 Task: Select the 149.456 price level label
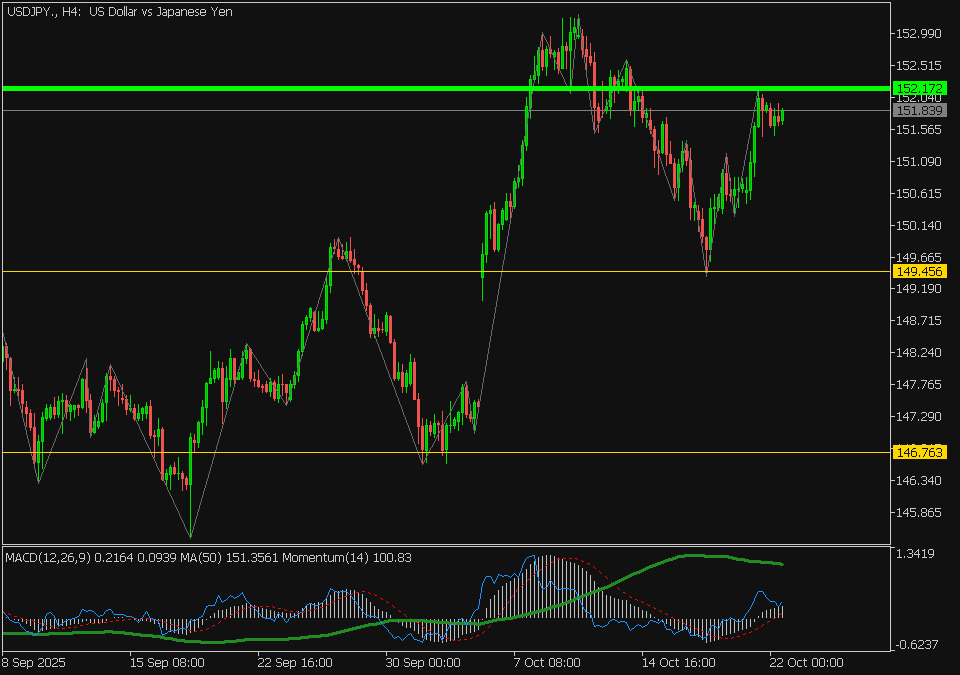pyautogui.click(x=918, y=271)
